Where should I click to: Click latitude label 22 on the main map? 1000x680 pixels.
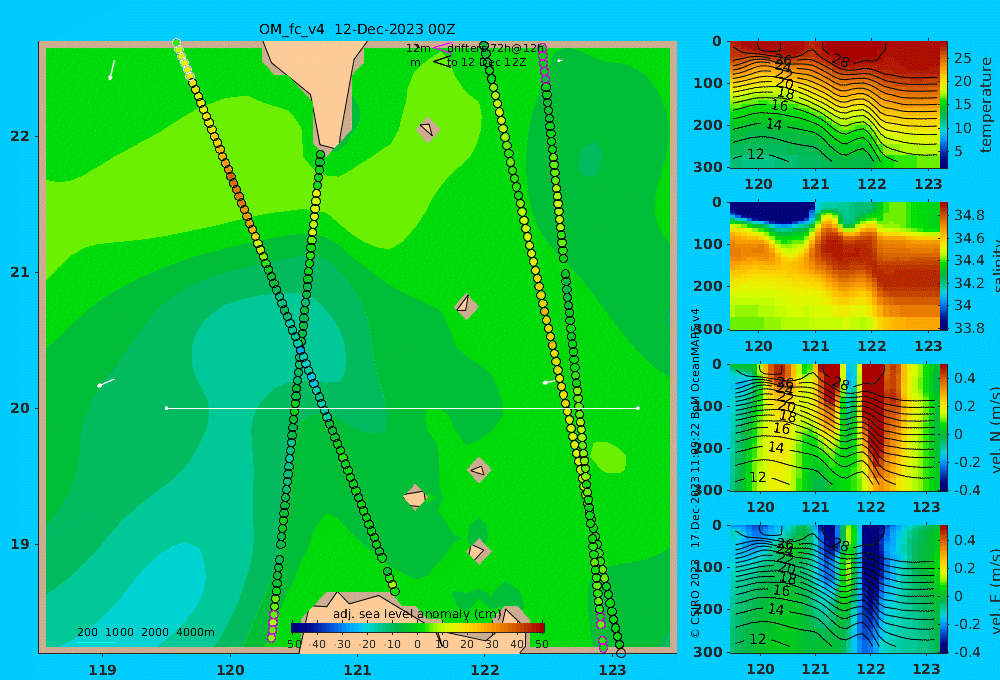[20, 136]
